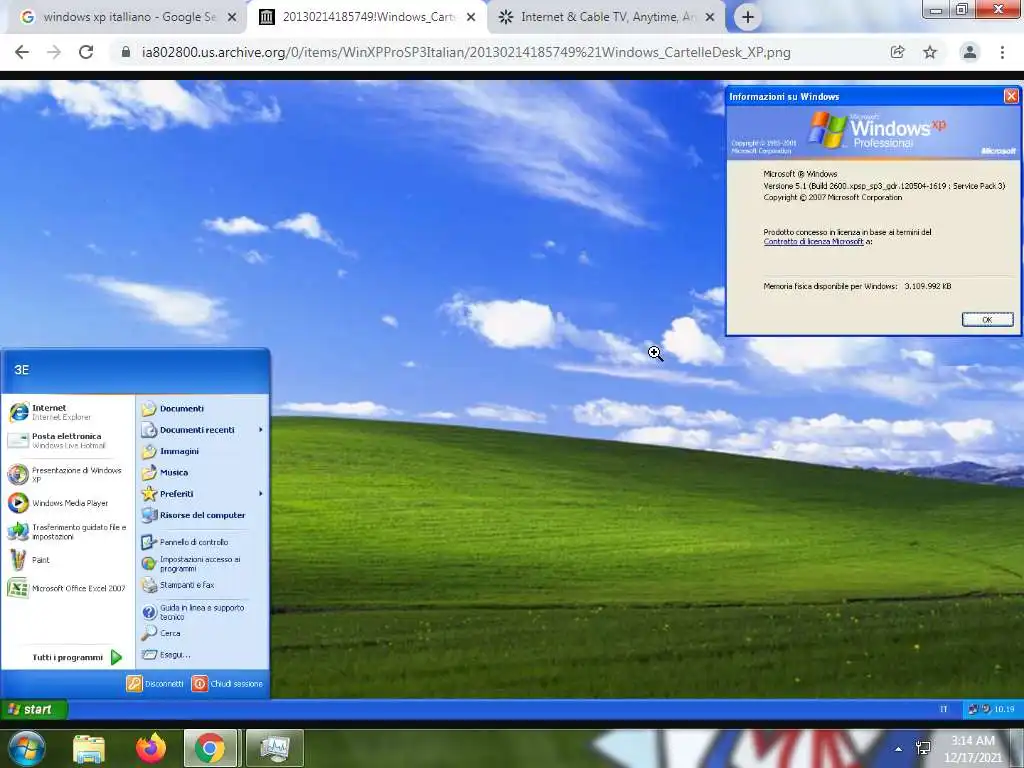Open the Contratto di licenza Microsoft link
The width and height of the screenshot is (1024, 768).
(814, 242)
